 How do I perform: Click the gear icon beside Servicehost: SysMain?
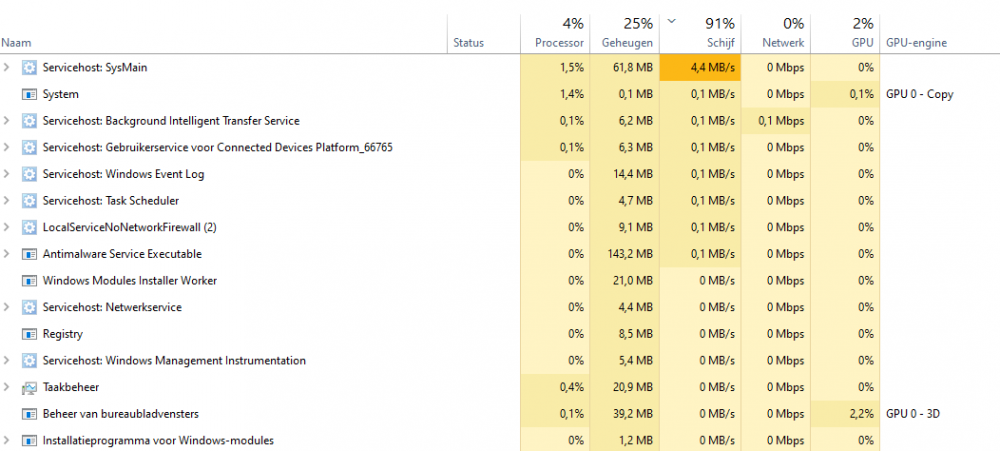click(x=29, y=67)
